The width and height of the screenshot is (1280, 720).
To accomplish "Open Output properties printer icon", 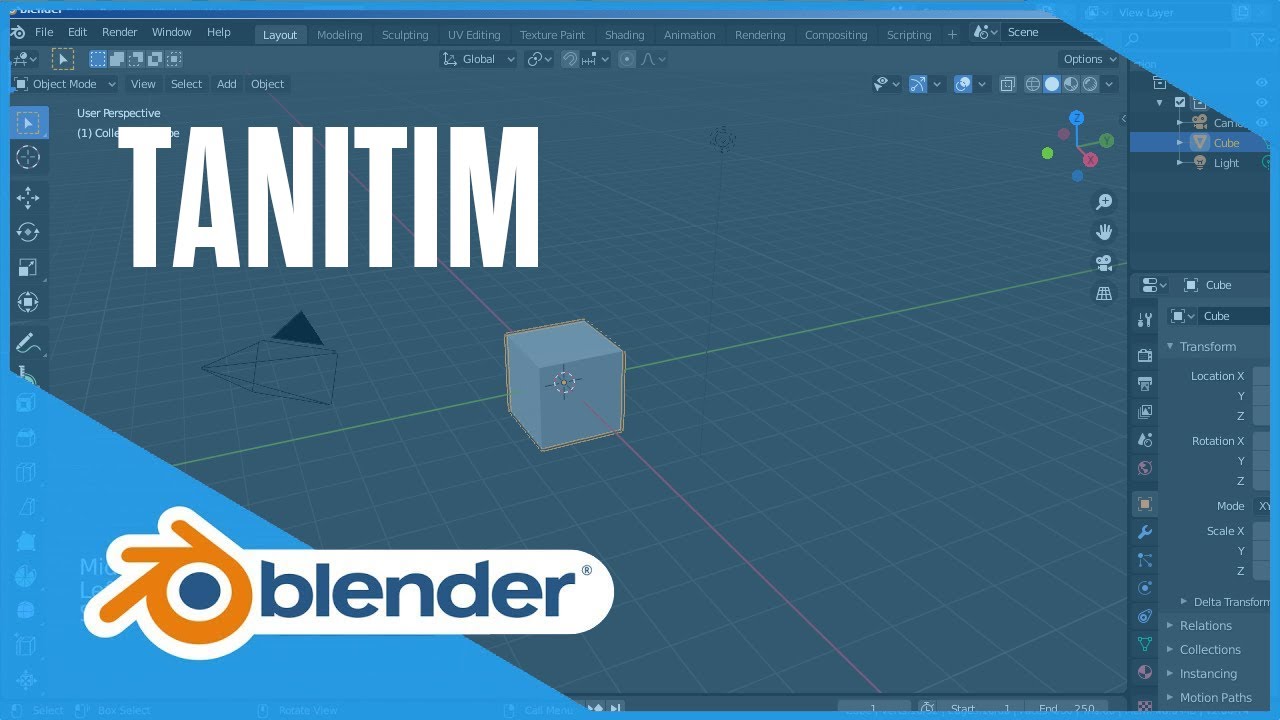I will coord(1145,383).
